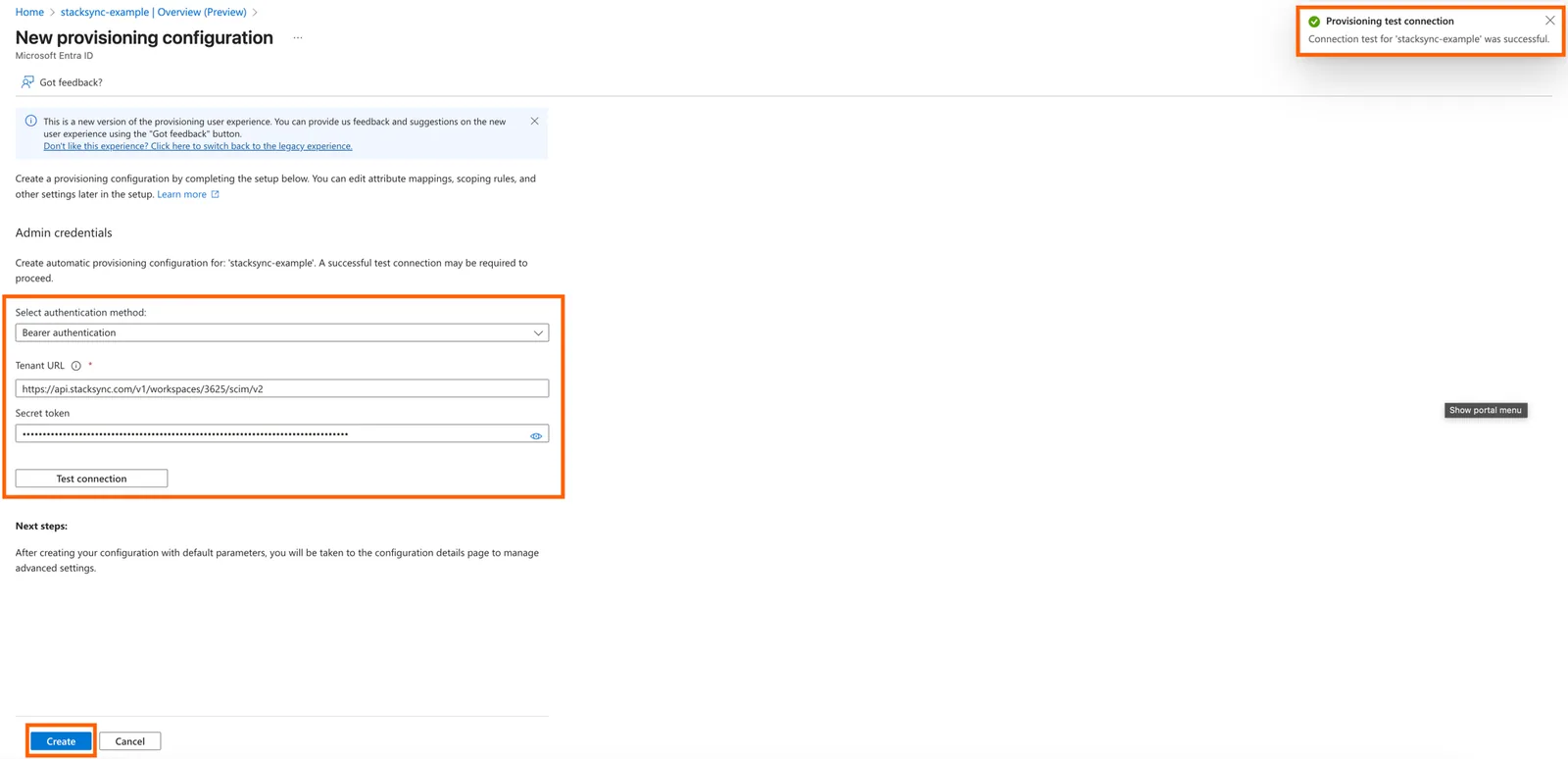Click the Tenant URL input field

(282, 388)
